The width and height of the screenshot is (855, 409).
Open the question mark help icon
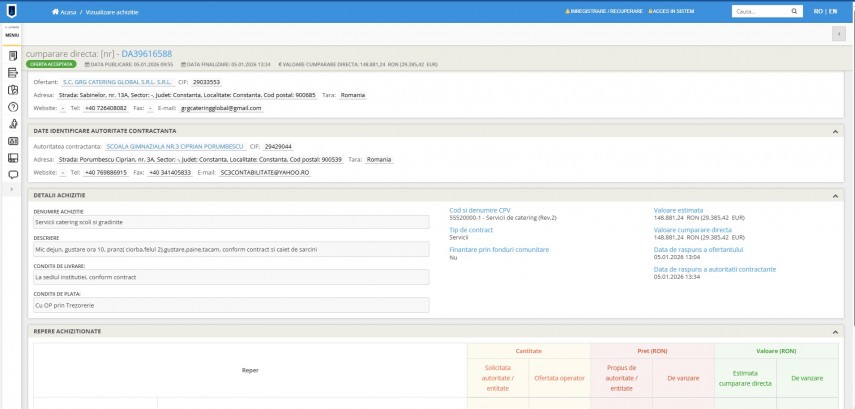pos(13,106)
